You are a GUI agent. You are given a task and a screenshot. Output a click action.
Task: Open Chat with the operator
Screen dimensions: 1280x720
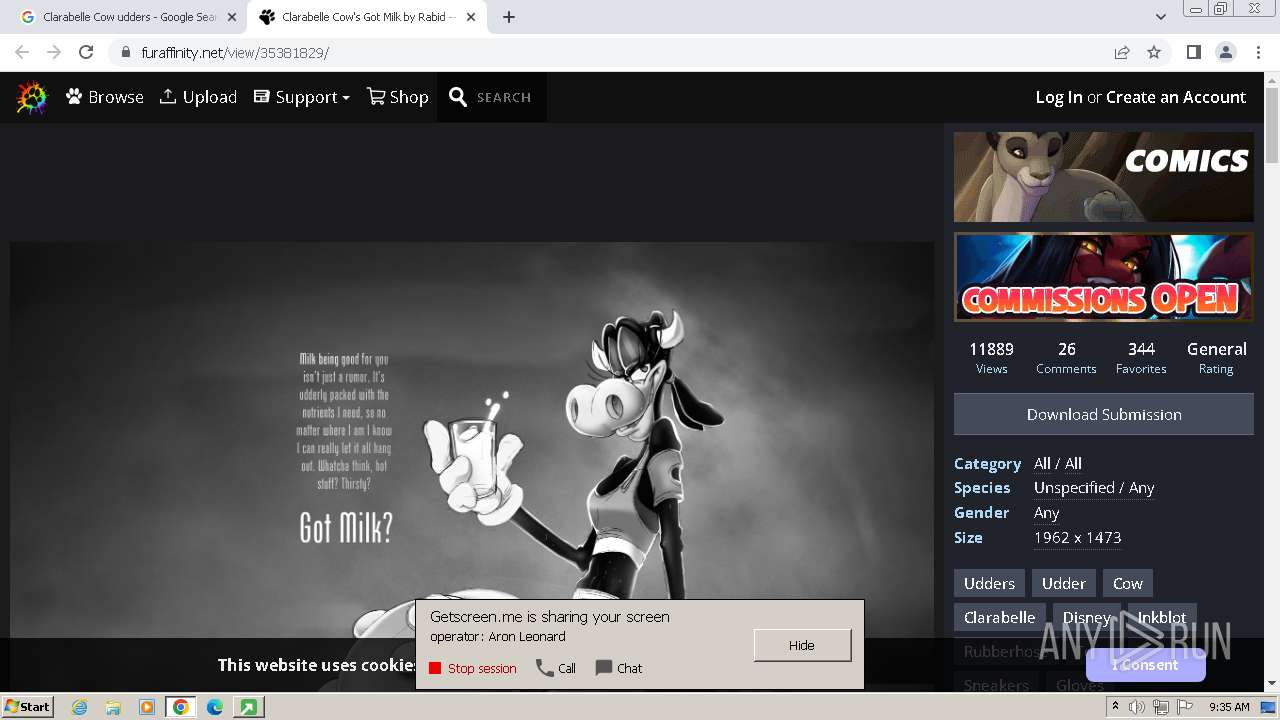click(619, 668)
